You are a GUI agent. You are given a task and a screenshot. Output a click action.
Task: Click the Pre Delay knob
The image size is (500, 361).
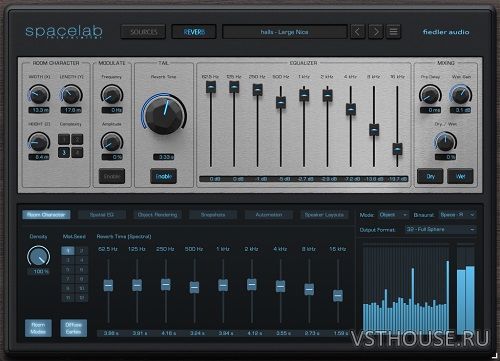[x=430, y=94]
